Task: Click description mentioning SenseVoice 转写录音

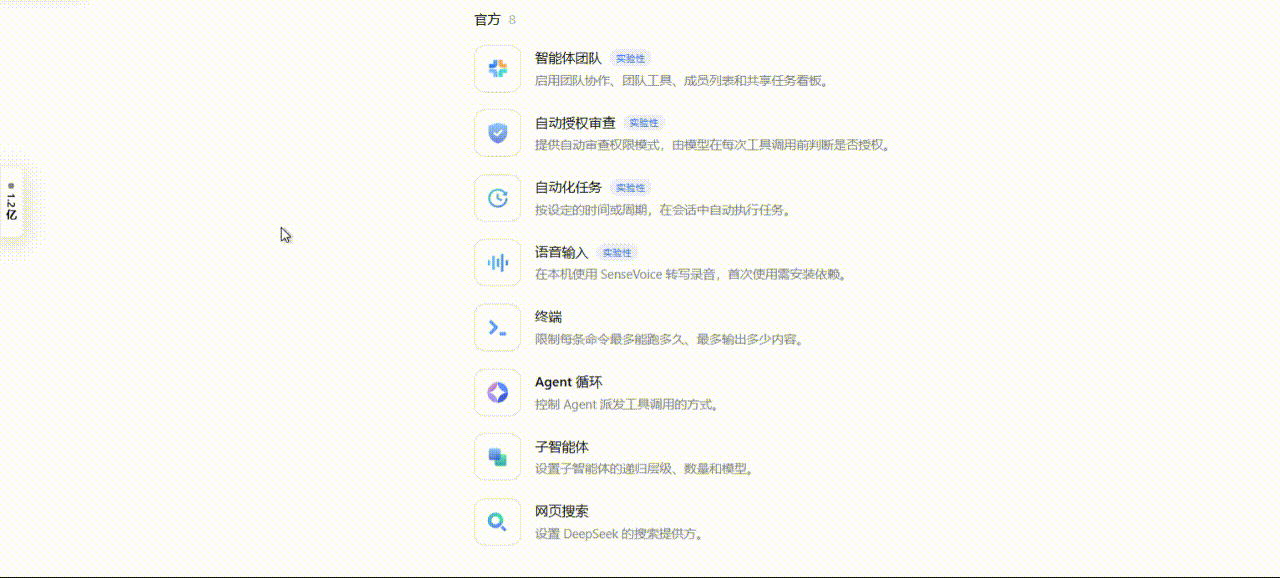Action: (x=692, y=274)
